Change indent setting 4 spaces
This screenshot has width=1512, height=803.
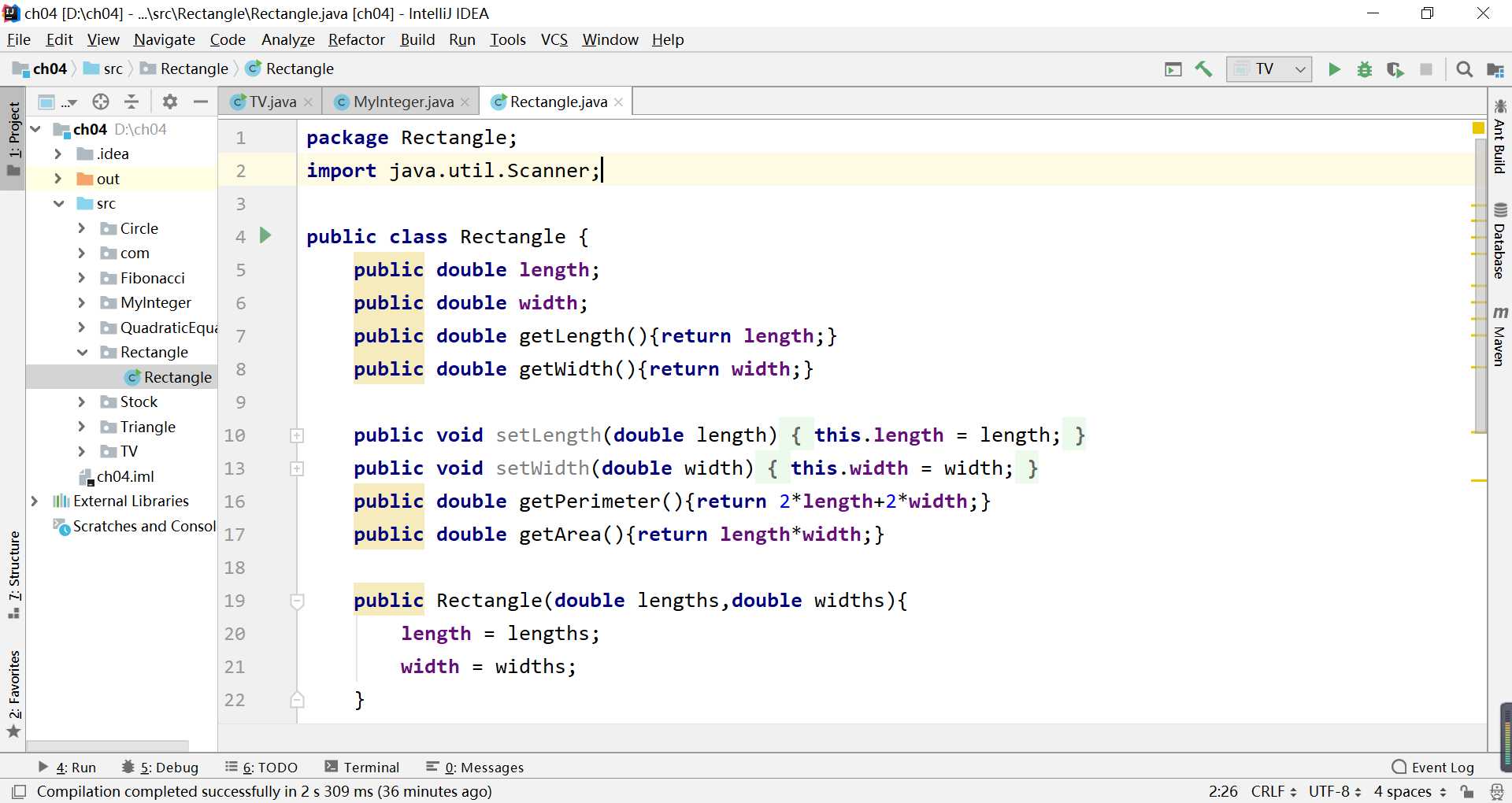pyautogui.click(x=1410, y=791)
